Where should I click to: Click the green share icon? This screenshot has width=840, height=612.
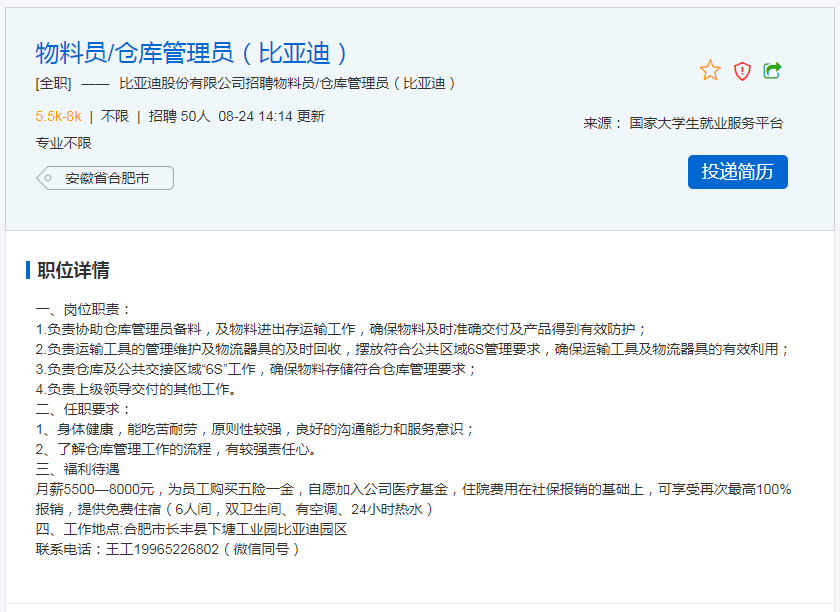(772, 70)
